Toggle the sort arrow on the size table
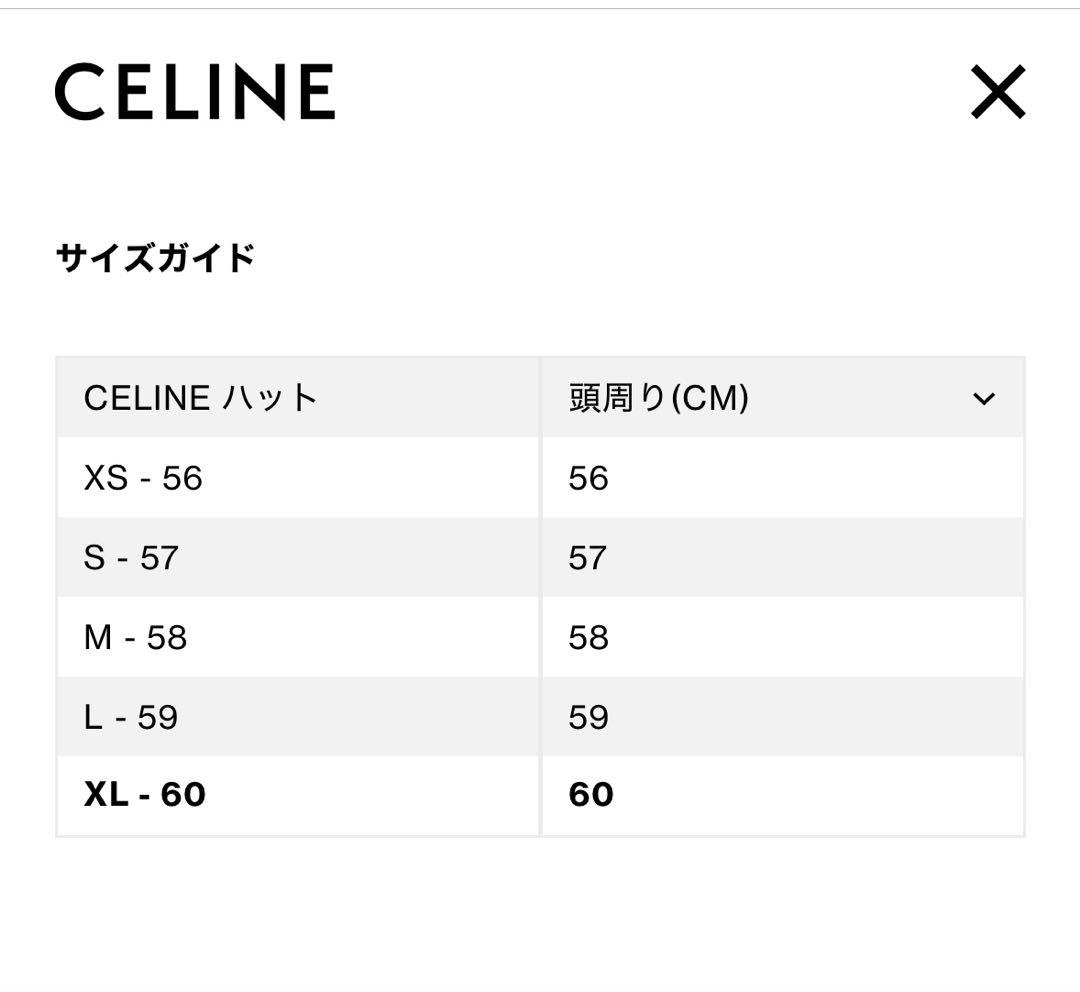 (986, 396)
